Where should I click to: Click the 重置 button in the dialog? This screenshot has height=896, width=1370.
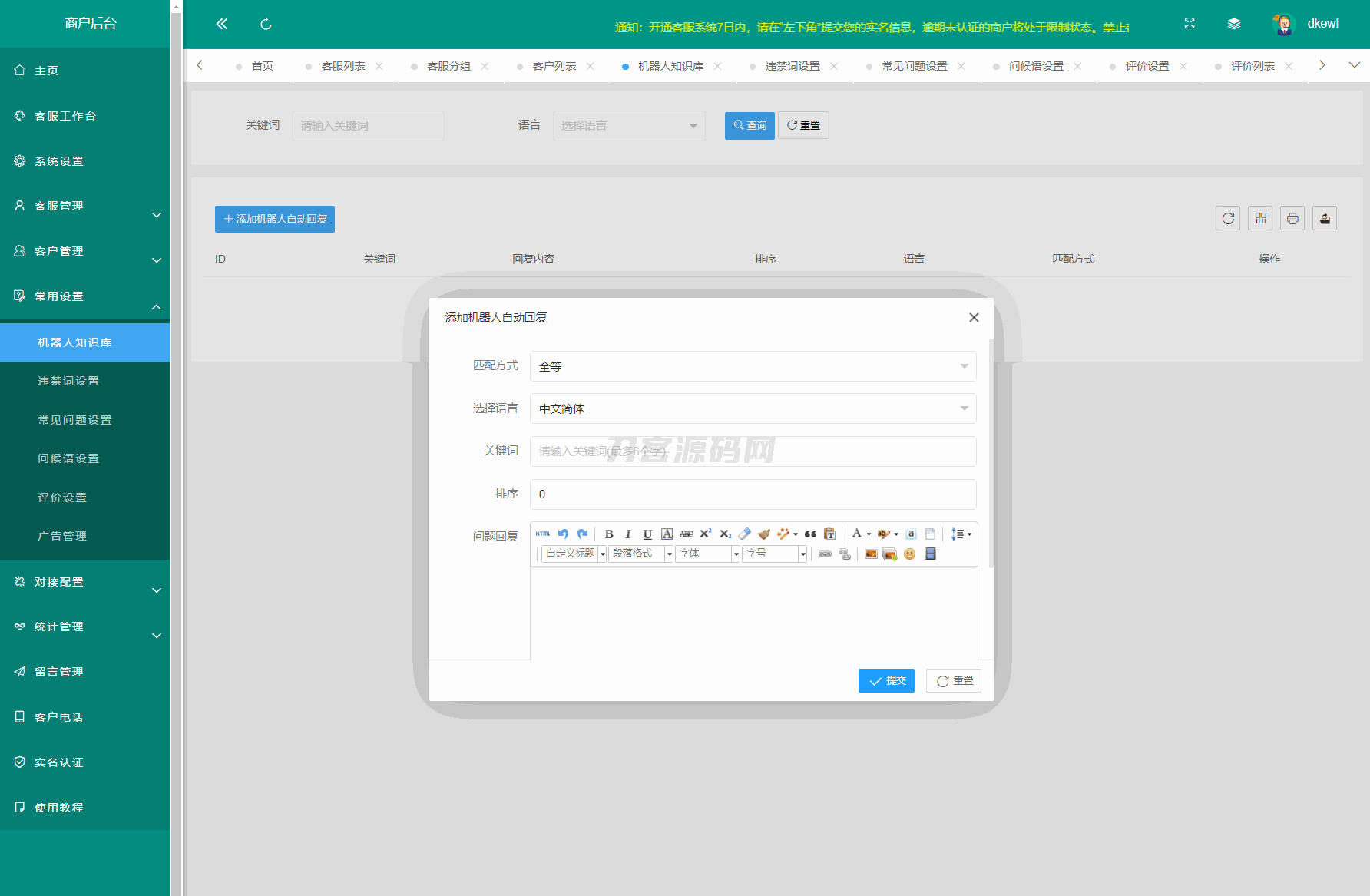pos(954,681)
